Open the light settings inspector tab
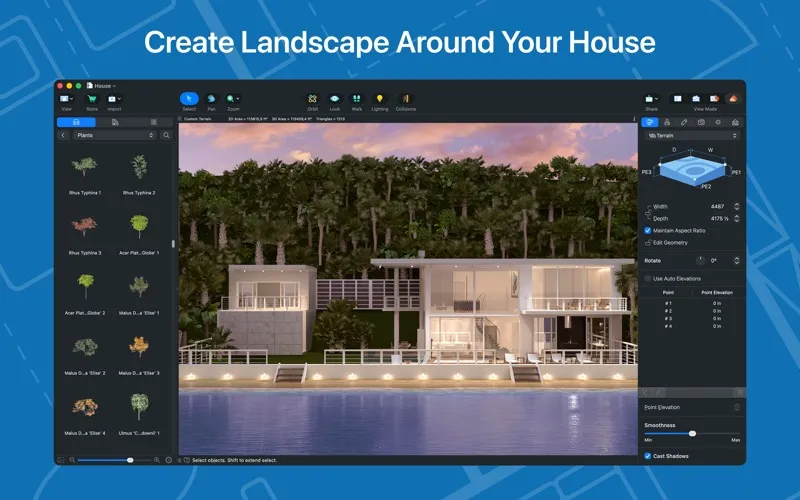Screen dimensions: 800x500 (718, 122)
